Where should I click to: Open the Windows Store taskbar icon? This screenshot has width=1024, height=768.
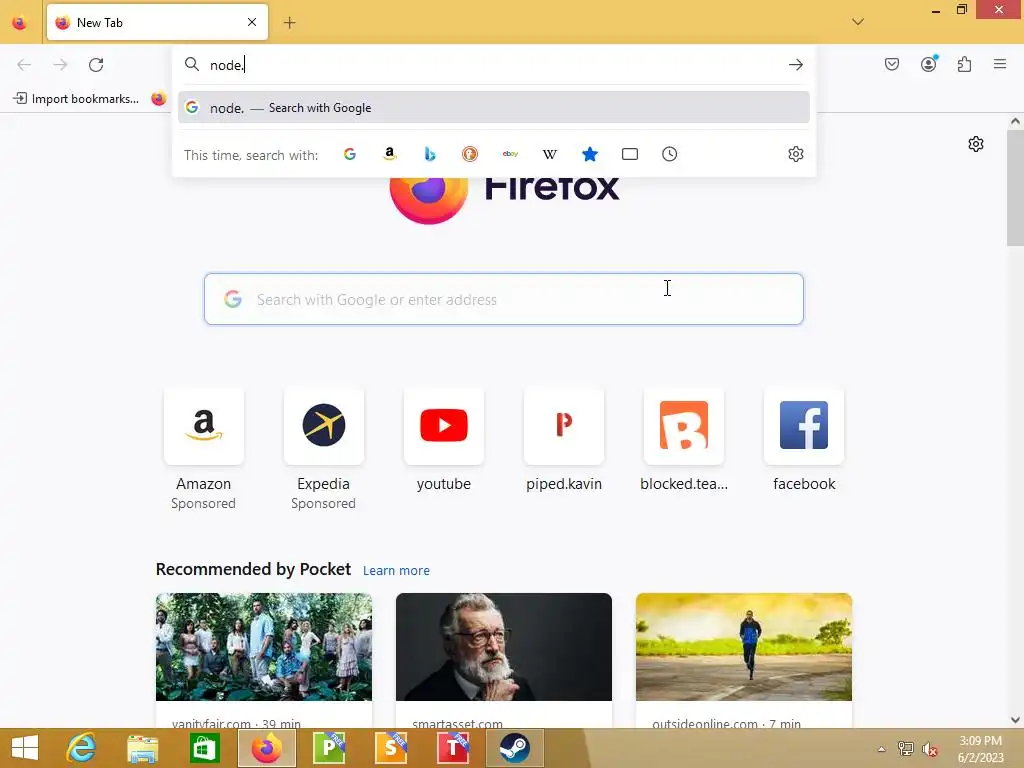tap(204, 748)
